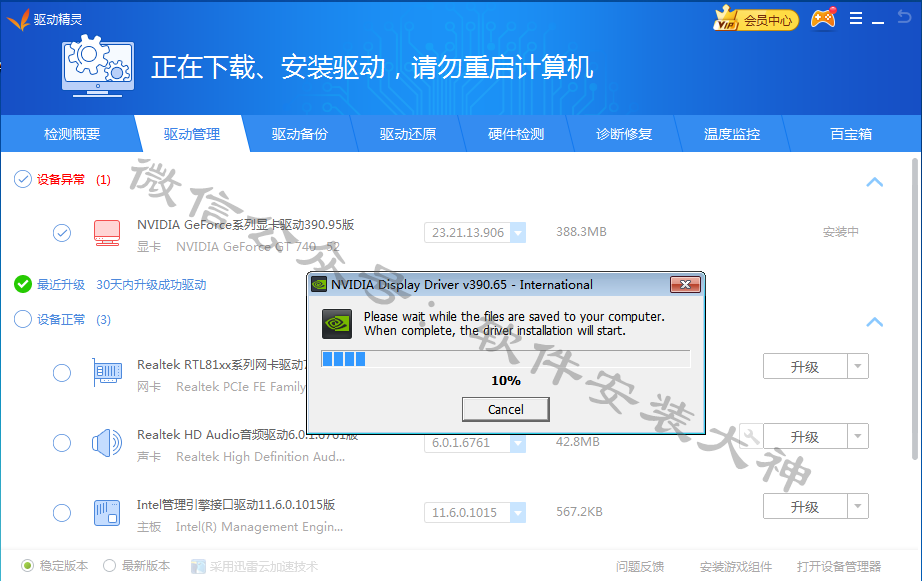The image size is (922, 581).
Task: Switch to the 硬件检测 tab
Action: click(x=516, y=134)
